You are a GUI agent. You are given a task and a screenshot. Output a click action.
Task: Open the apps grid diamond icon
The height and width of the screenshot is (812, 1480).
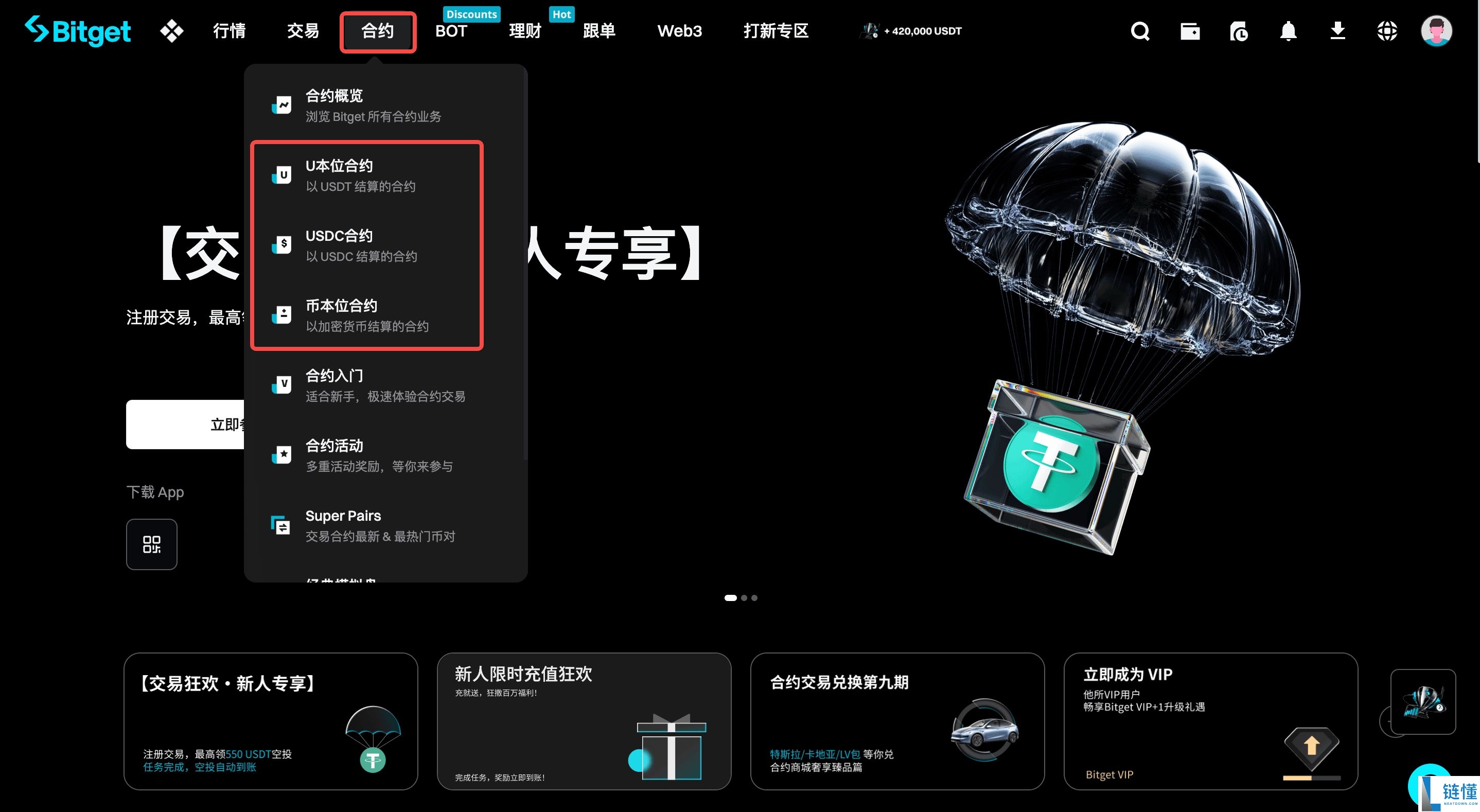pyautogui.click(x=171, y=31)
